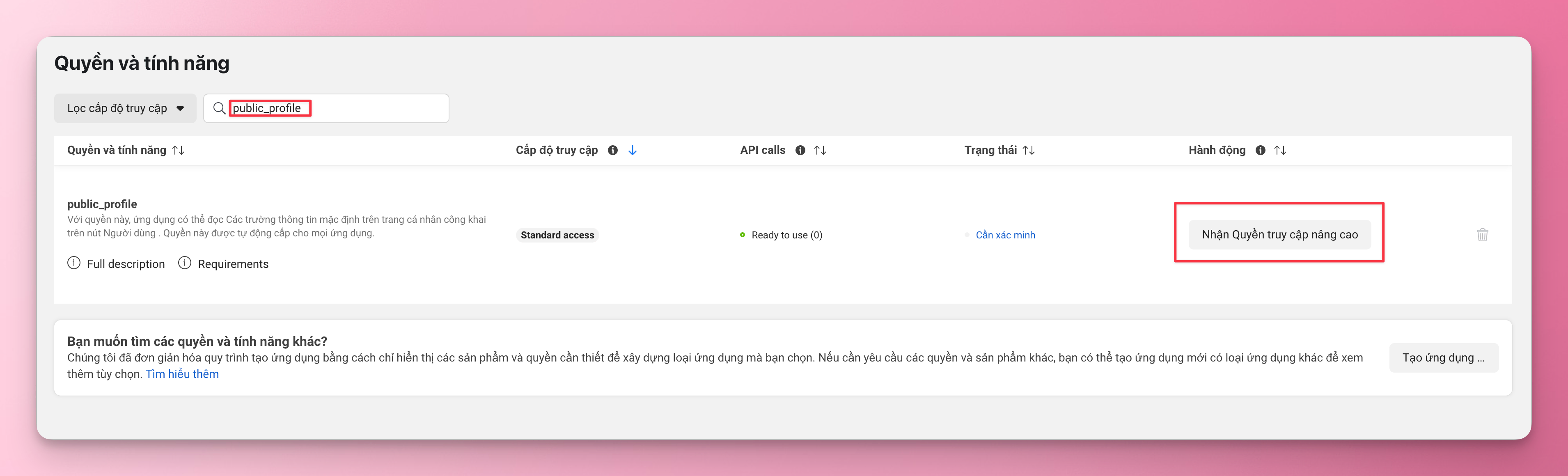Click info icon next to Hành động
Image resolution: width=1568 pixels, height=476 pixels.
click(1260, 150)
